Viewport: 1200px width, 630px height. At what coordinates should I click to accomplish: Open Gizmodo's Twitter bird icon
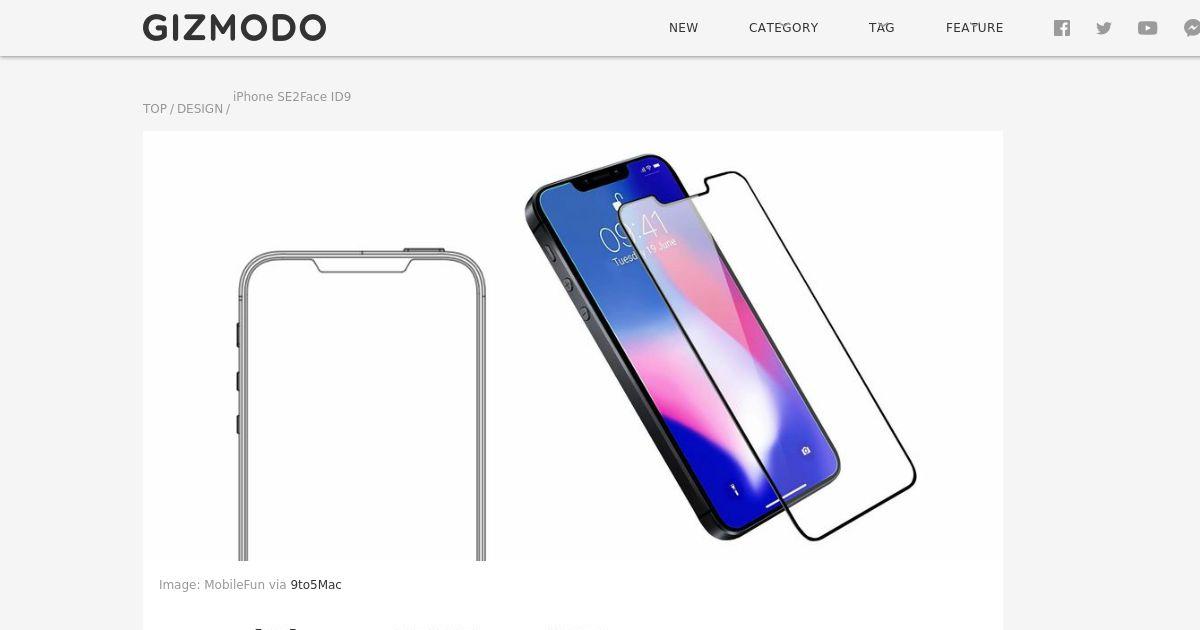coord(1104,28)
